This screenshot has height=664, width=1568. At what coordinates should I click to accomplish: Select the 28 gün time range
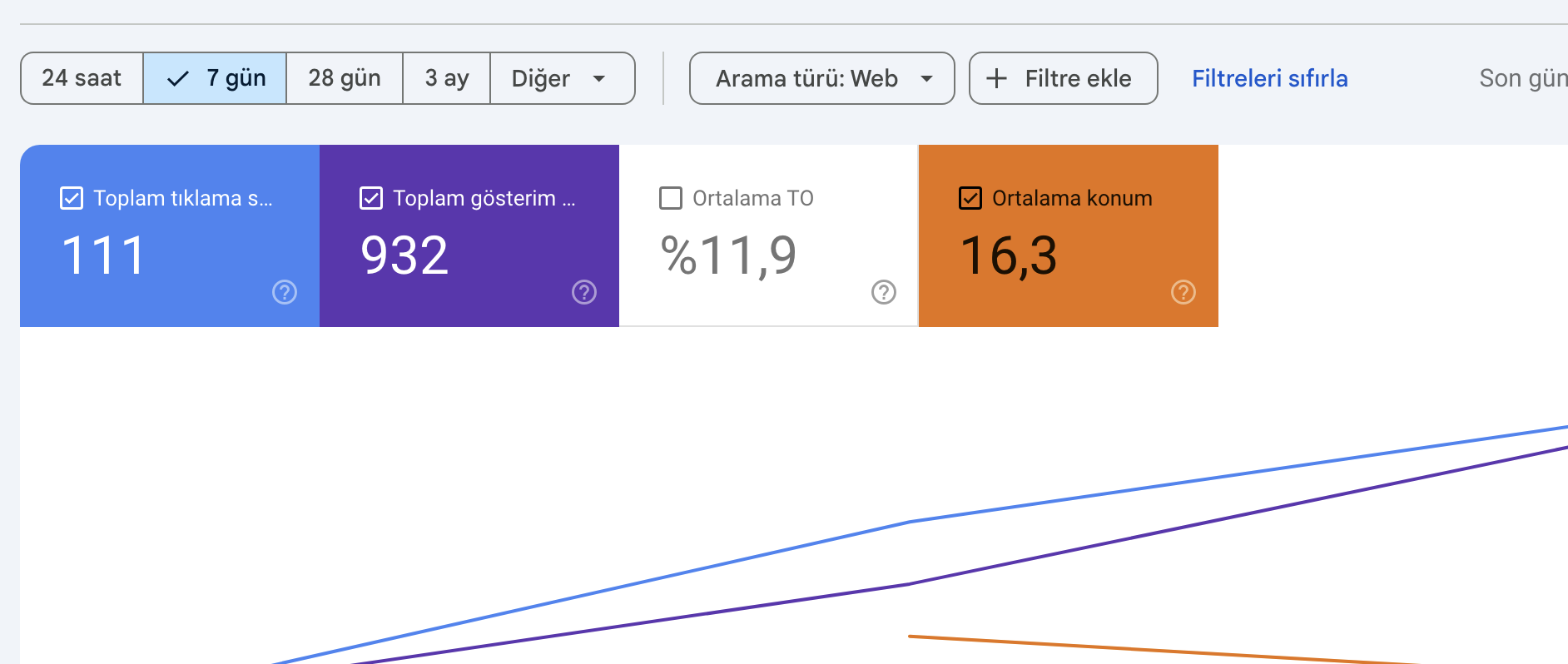[345, 78]
